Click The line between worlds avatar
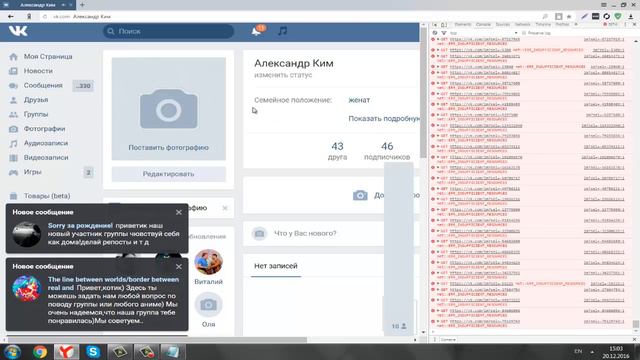The image size is (640, 360). click(x=27, y=288)
